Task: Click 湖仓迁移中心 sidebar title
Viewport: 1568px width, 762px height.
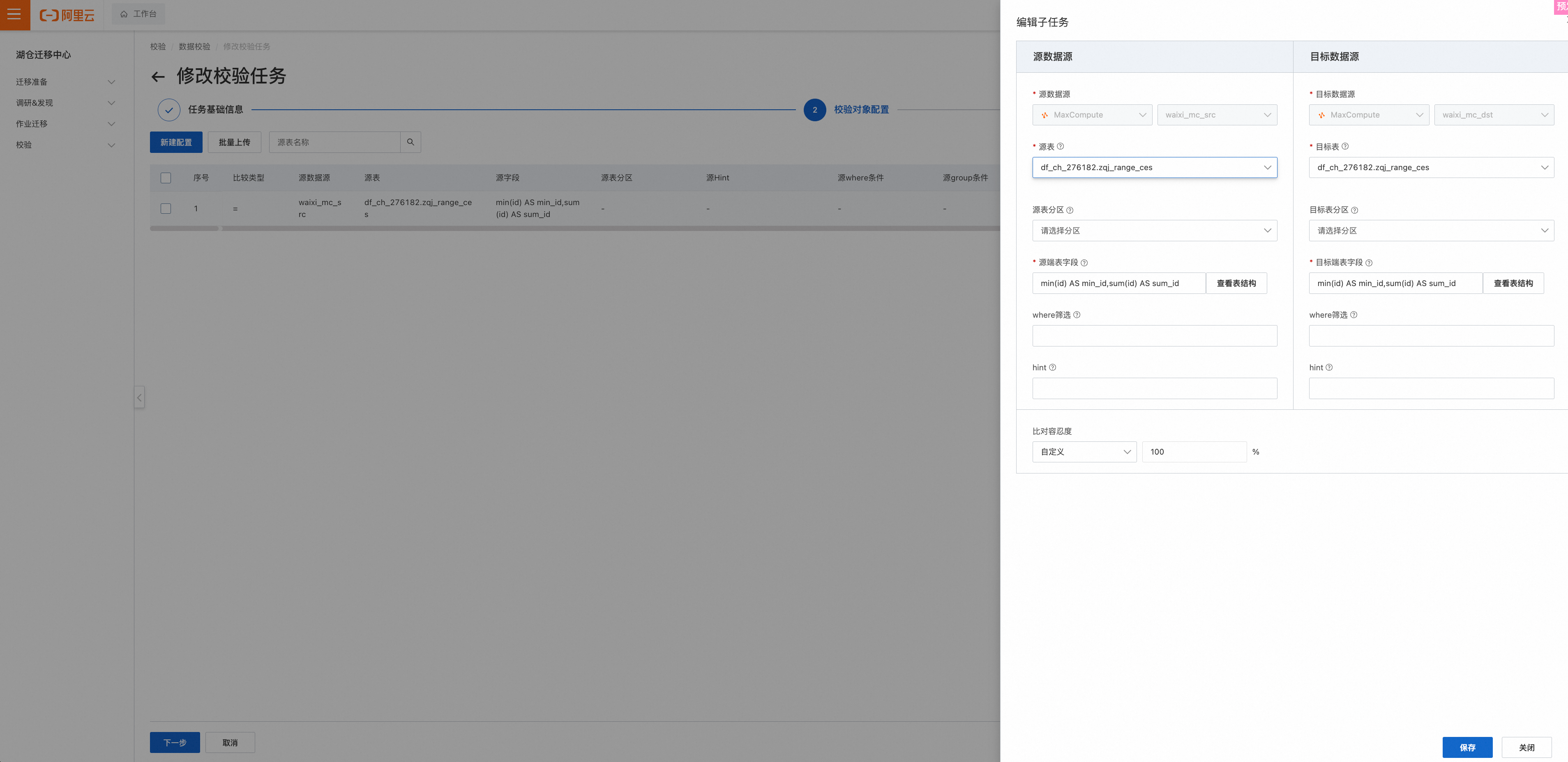Action: (43, 55)
